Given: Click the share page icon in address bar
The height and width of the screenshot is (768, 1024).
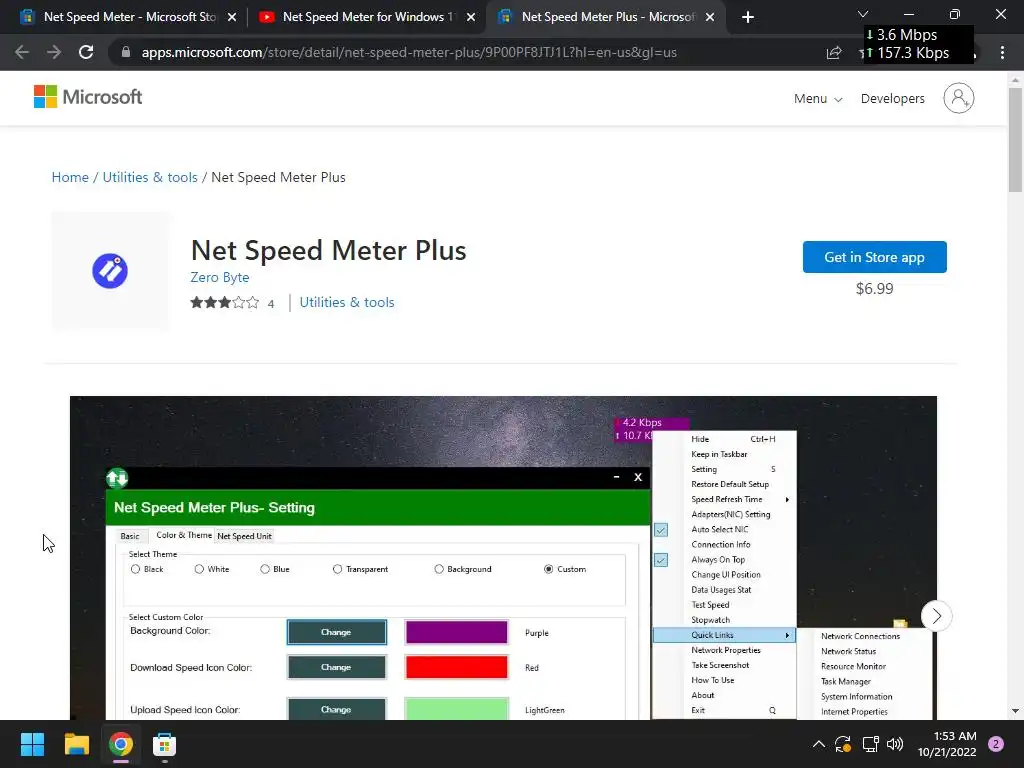Looking at the screenshot, I should click(x=834, y=53).
